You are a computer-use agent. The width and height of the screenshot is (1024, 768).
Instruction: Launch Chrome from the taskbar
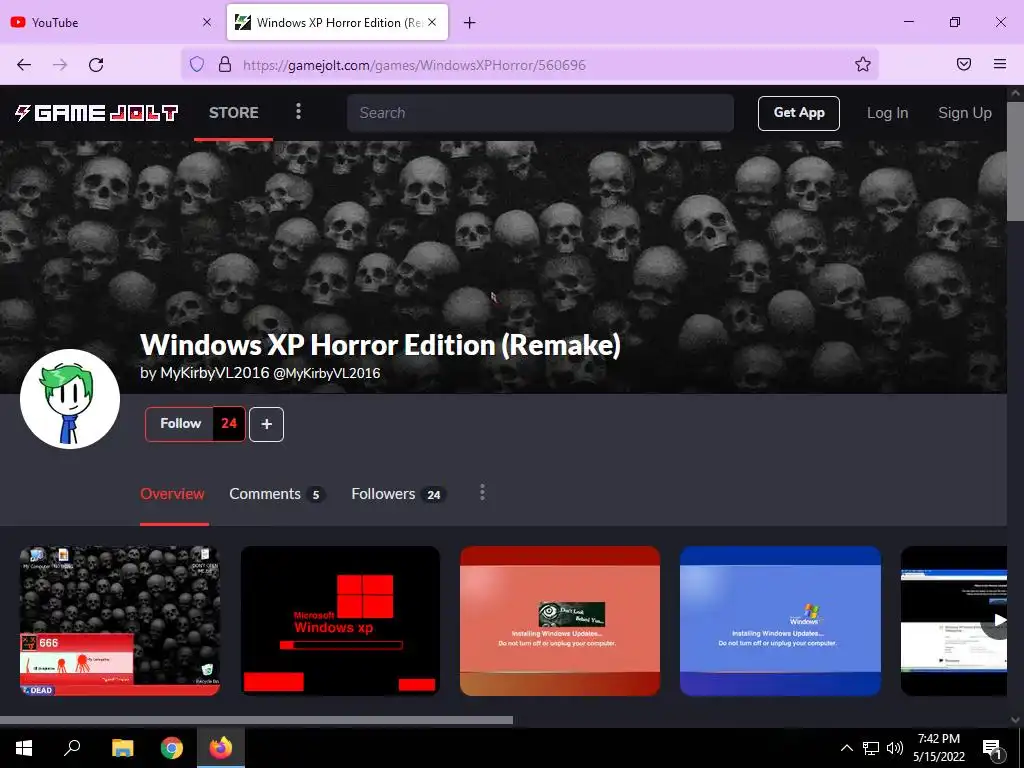172,748
